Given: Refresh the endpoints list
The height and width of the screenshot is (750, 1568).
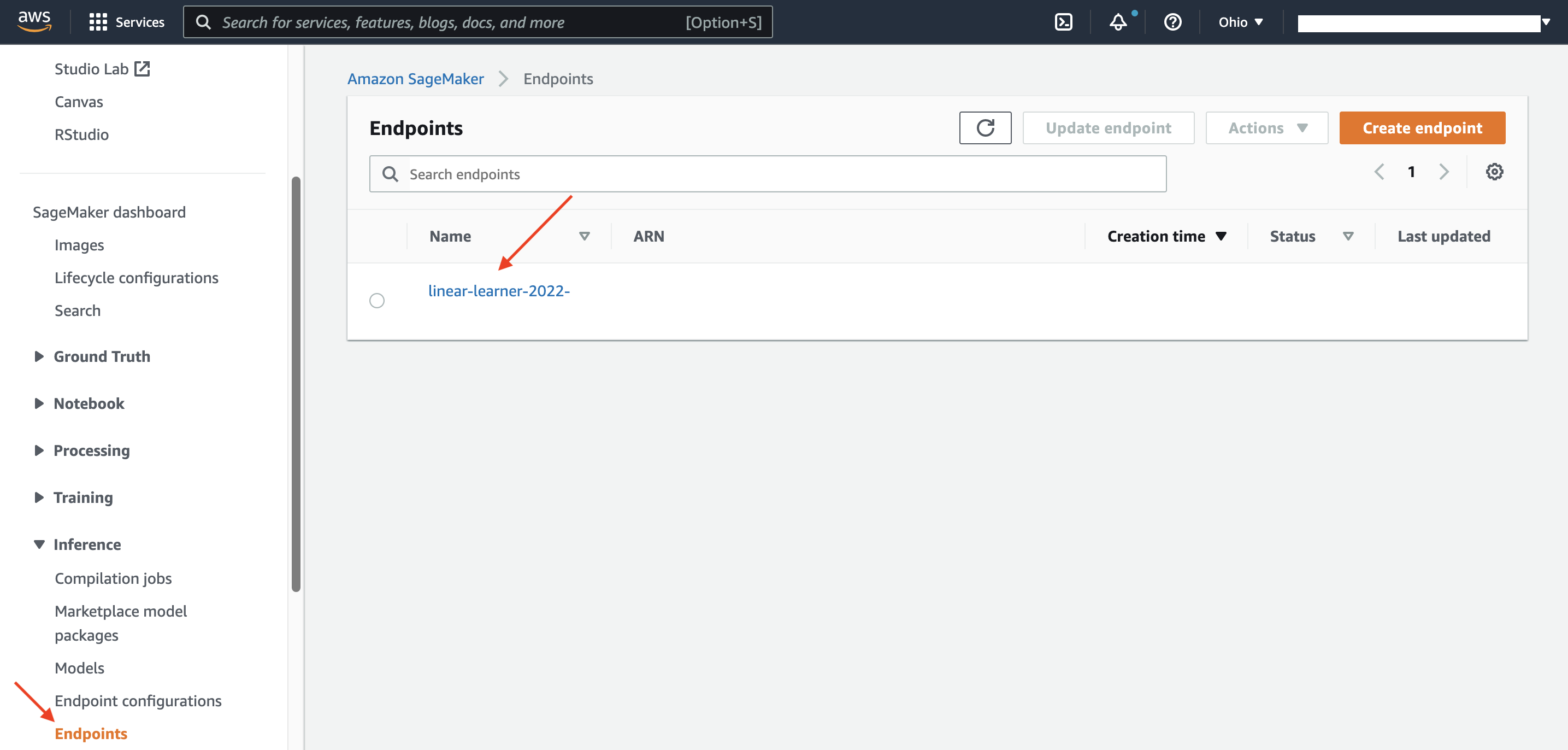Looking at the screenshot, I should click(x=985, y=128).
